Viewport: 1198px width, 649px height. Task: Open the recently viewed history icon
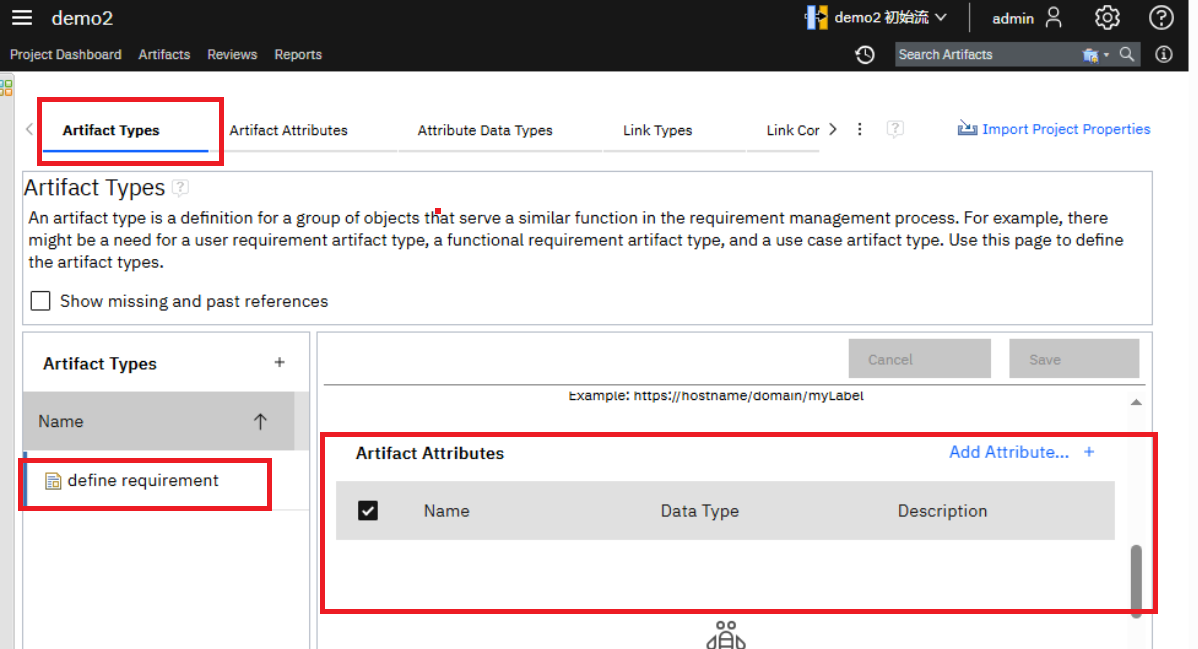pos(865,55)
